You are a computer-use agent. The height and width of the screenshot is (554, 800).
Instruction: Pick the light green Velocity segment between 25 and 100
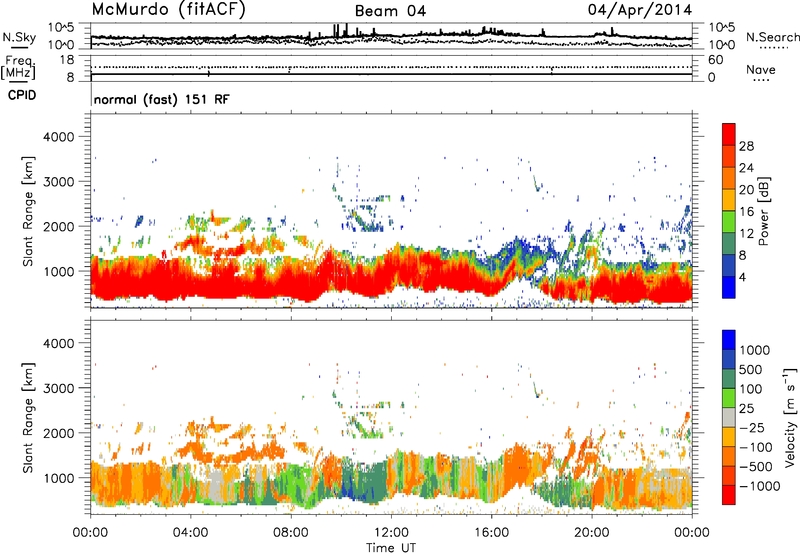[x=729, y=398]
